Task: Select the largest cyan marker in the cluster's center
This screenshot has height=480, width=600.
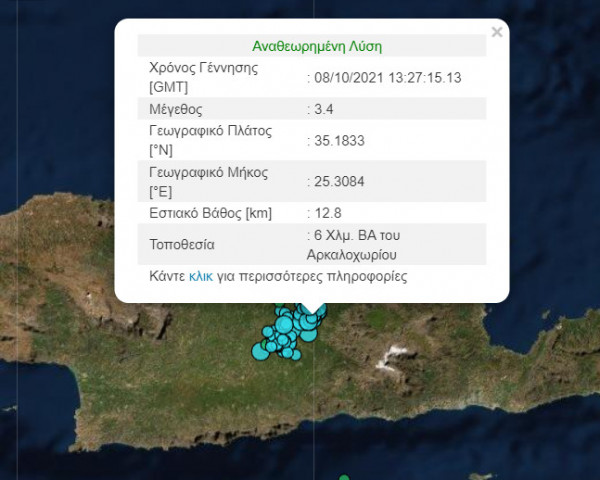Action: point(284,324)
